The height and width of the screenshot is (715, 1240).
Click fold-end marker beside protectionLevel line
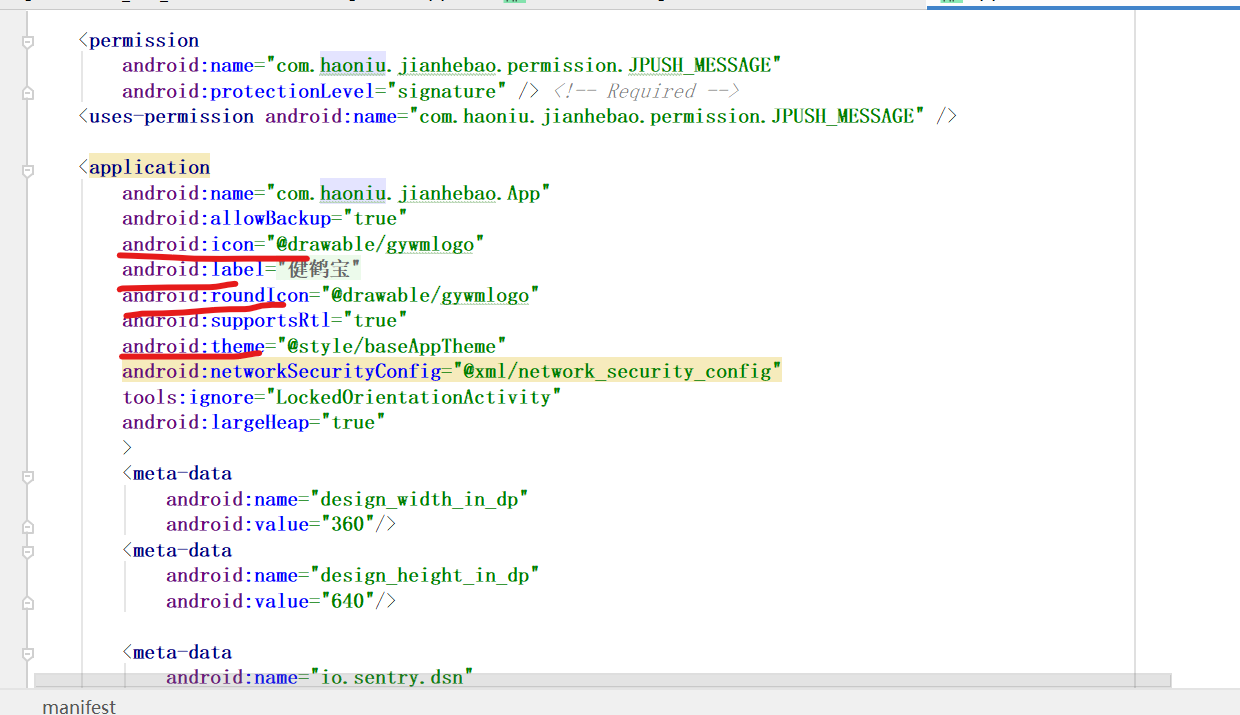[28, 92]
